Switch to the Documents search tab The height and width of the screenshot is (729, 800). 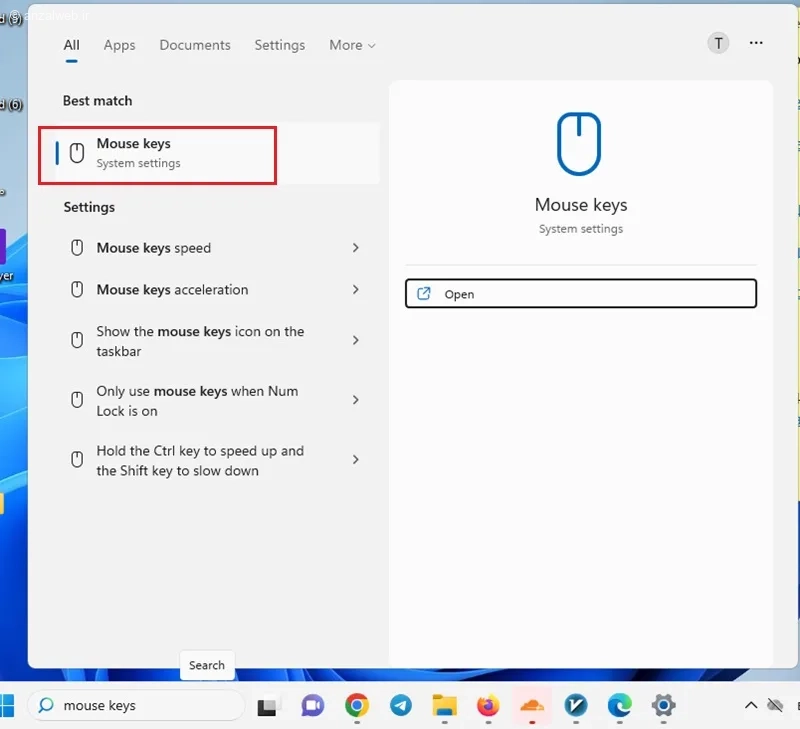[x=195, y=45]
